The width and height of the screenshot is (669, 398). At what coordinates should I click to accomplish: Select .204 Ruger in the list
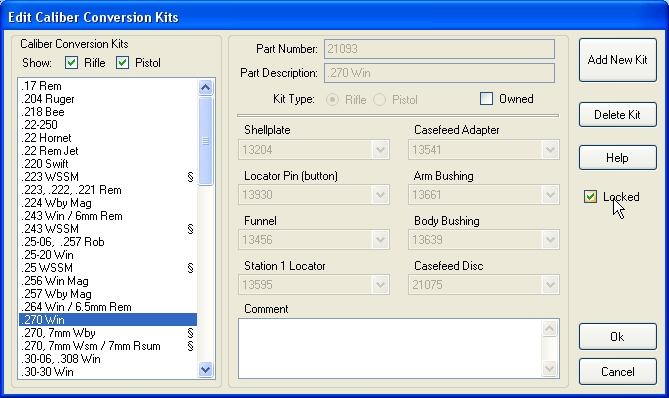(108, 99)
